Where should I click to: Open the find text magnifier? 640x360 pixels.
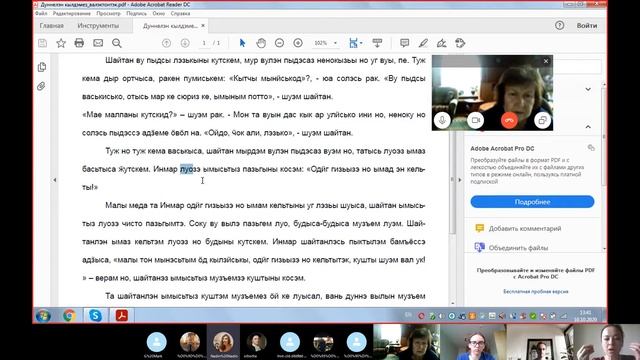pos(117,43)
